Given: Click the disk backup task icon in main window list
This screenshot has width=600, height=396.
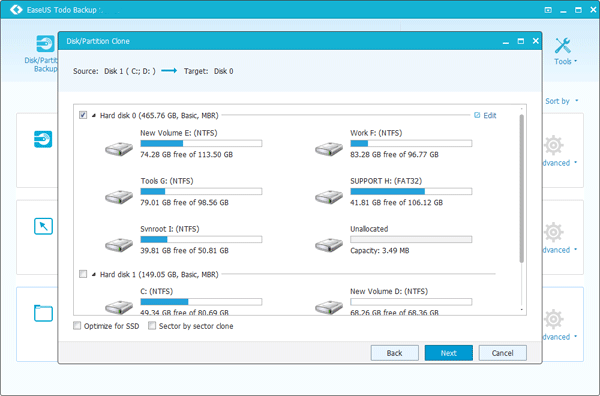Looking at the screenshot, I should pos(43,139).
